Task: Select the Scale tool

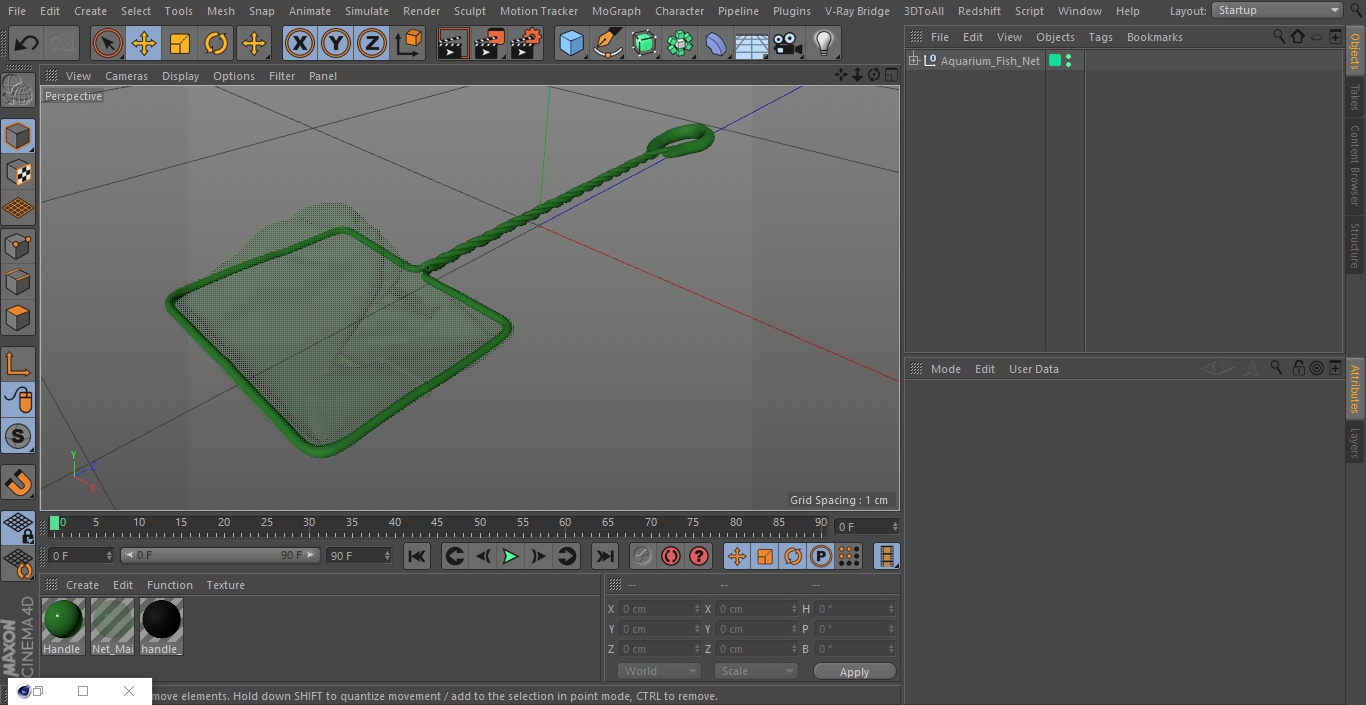Action: point(180,43)
